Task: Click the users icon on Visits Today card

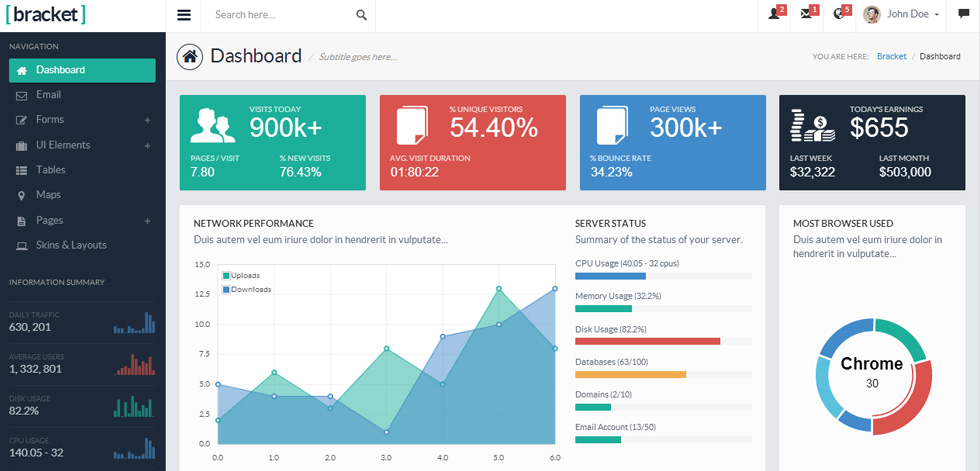Action: pos(212,126)
